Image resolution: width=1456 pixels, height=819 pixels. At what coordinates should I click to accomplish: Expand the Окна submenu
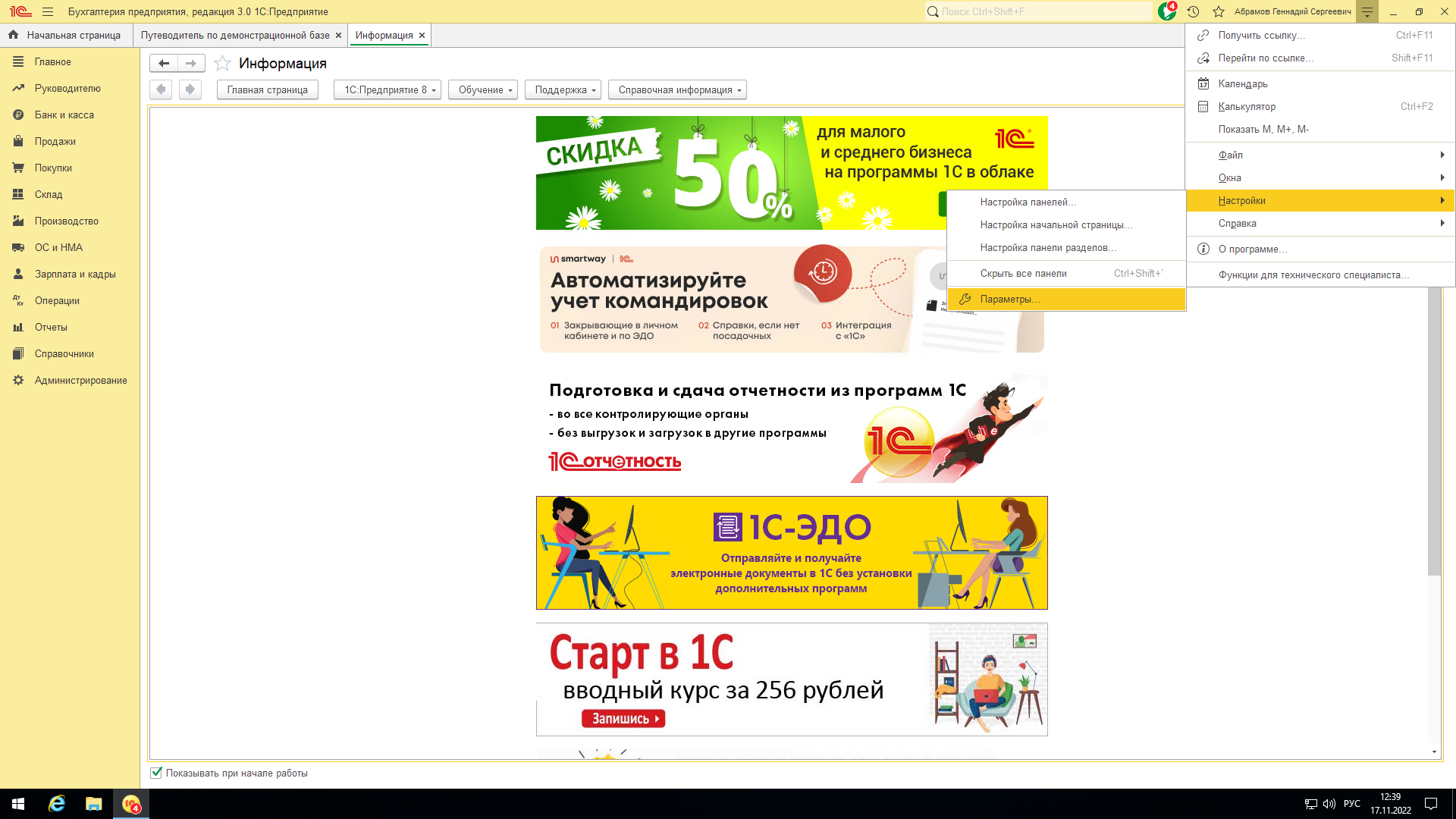click(1320, 178)
